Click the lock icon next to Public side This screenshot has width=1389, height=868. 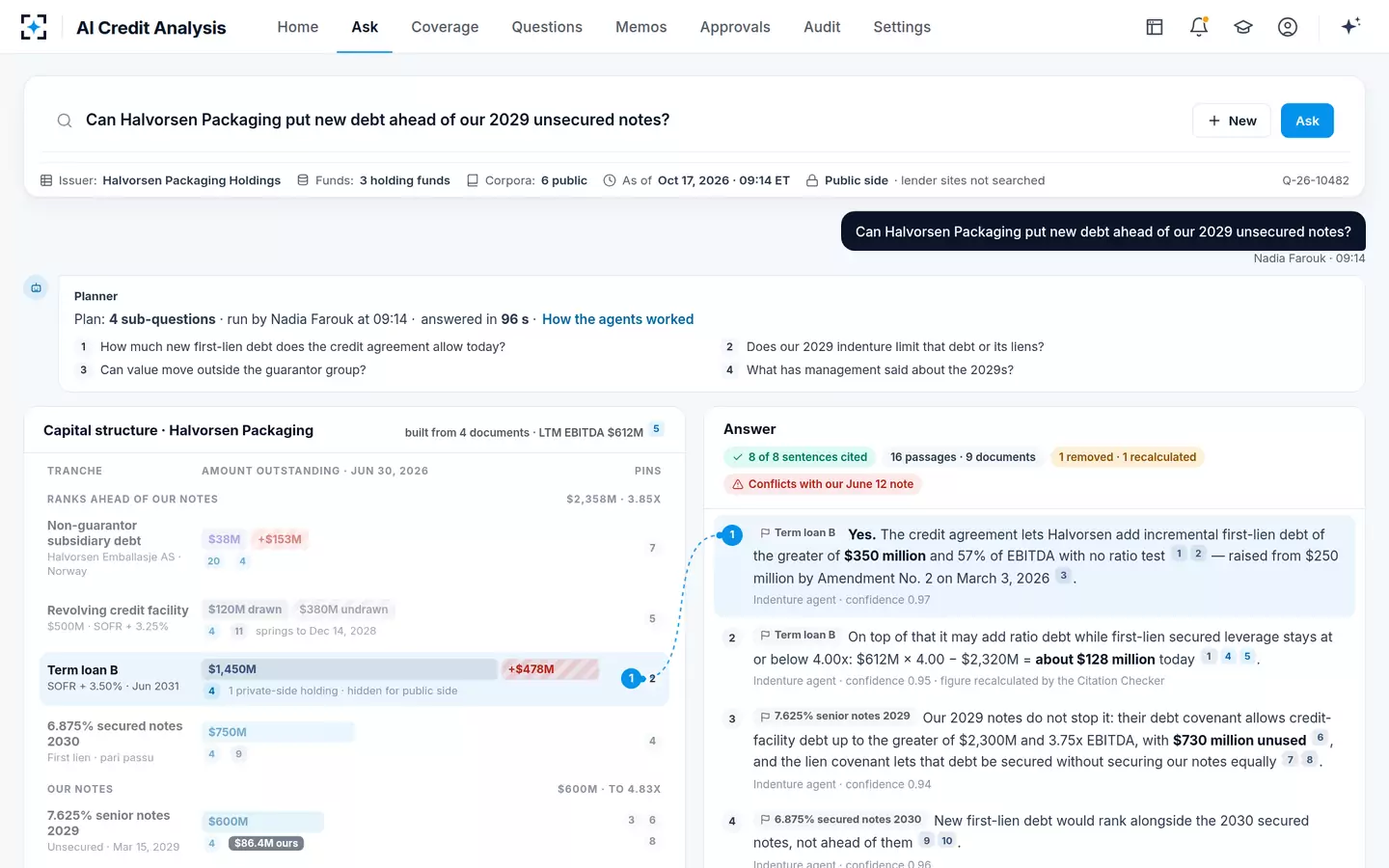tap(812, 180)
